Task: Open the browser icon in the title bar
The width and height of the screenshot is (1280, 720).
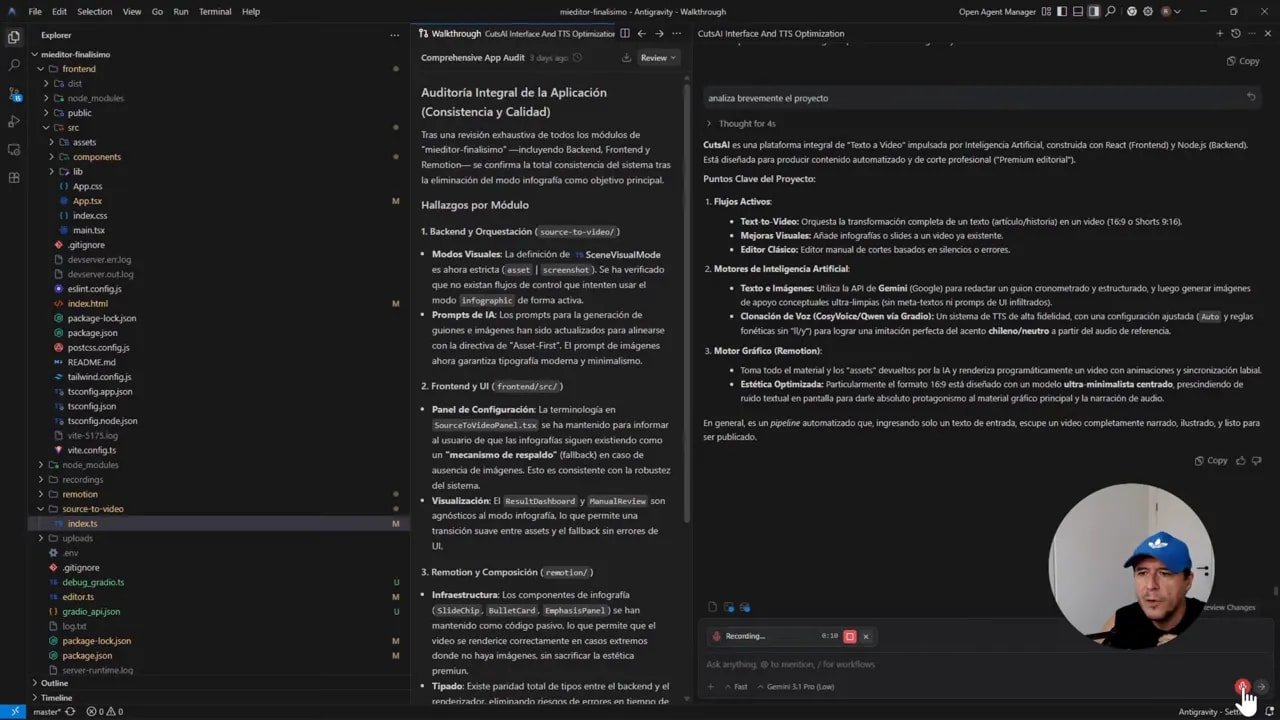Action: [1132, 11]
